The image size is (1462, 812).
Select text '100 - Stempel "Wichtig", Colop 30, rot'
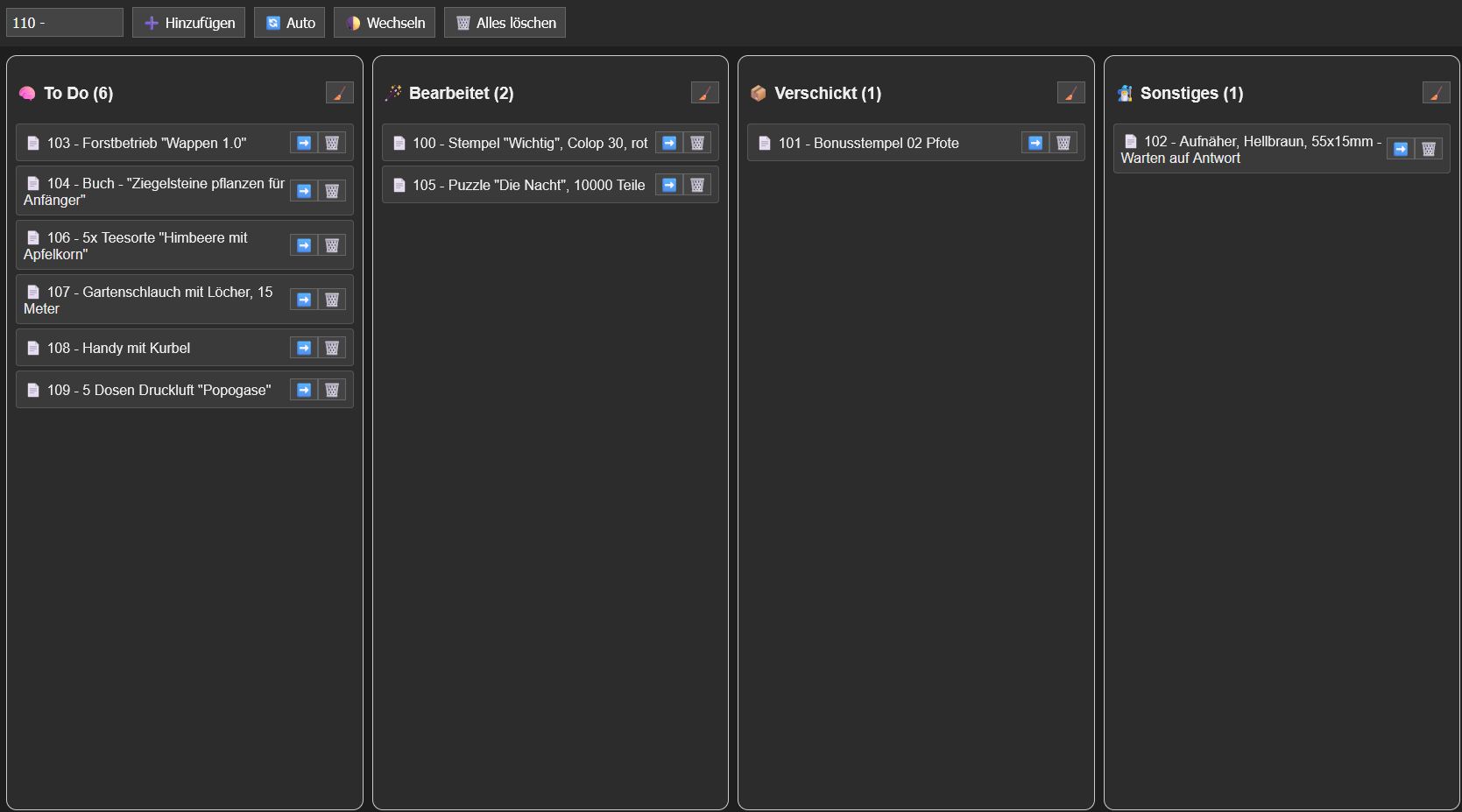point(531,143)
